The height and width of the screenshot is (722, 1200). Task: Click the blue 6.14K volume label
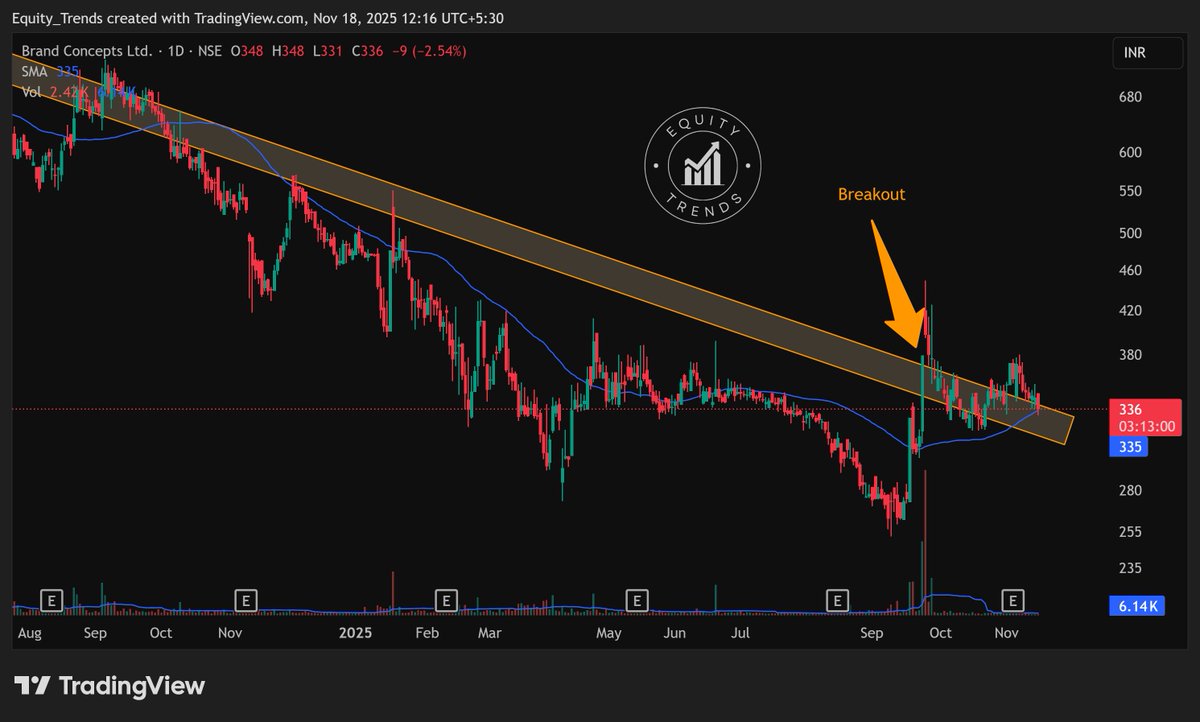click(x=1135, y=606)
